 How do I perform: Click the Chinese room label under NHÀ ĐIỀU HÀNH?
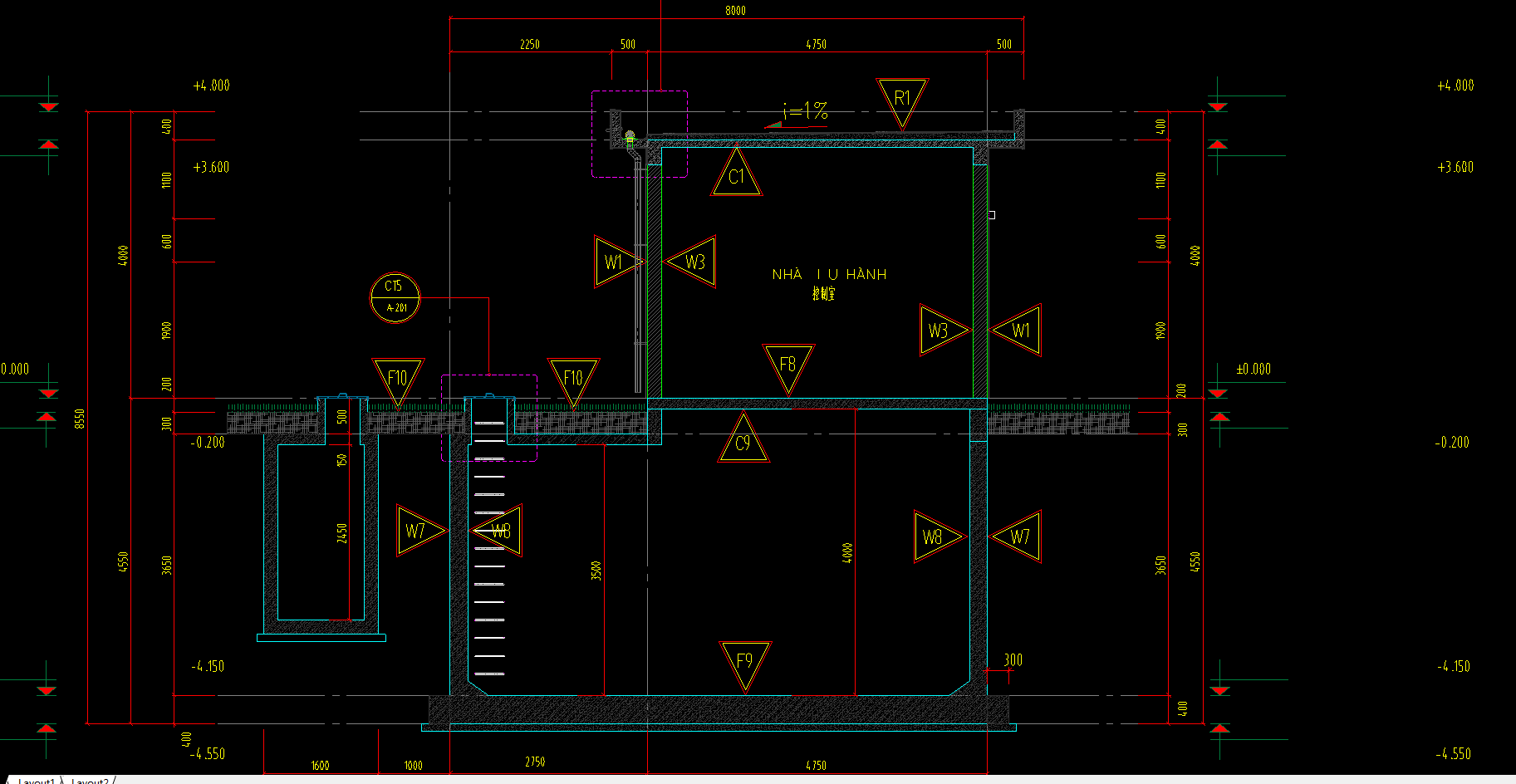(x=823, y=293)
